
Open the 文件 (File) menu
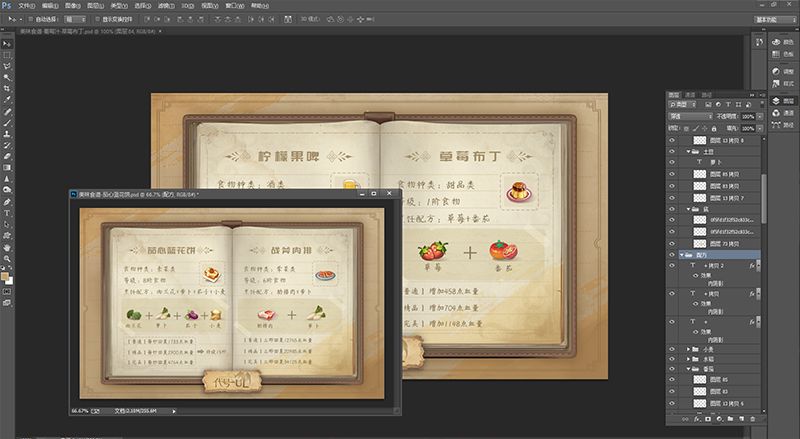(x=27, y=6)
